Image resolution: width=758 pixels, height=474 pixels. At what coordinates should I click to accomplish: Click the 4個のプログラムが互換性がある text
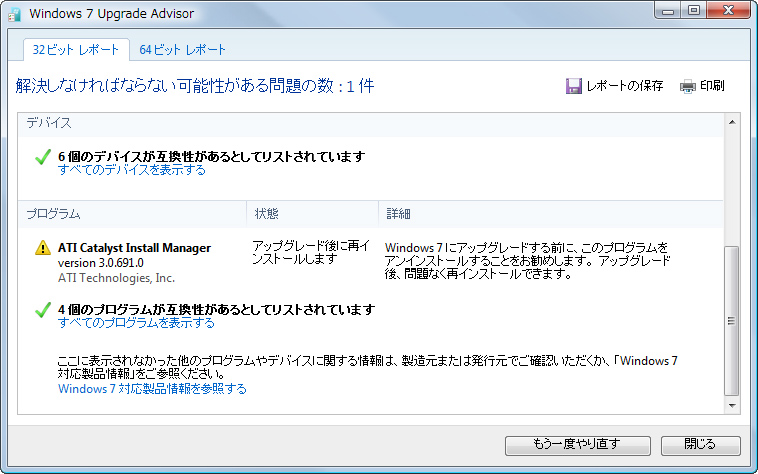pyautogui.click(x=217, y=310)
